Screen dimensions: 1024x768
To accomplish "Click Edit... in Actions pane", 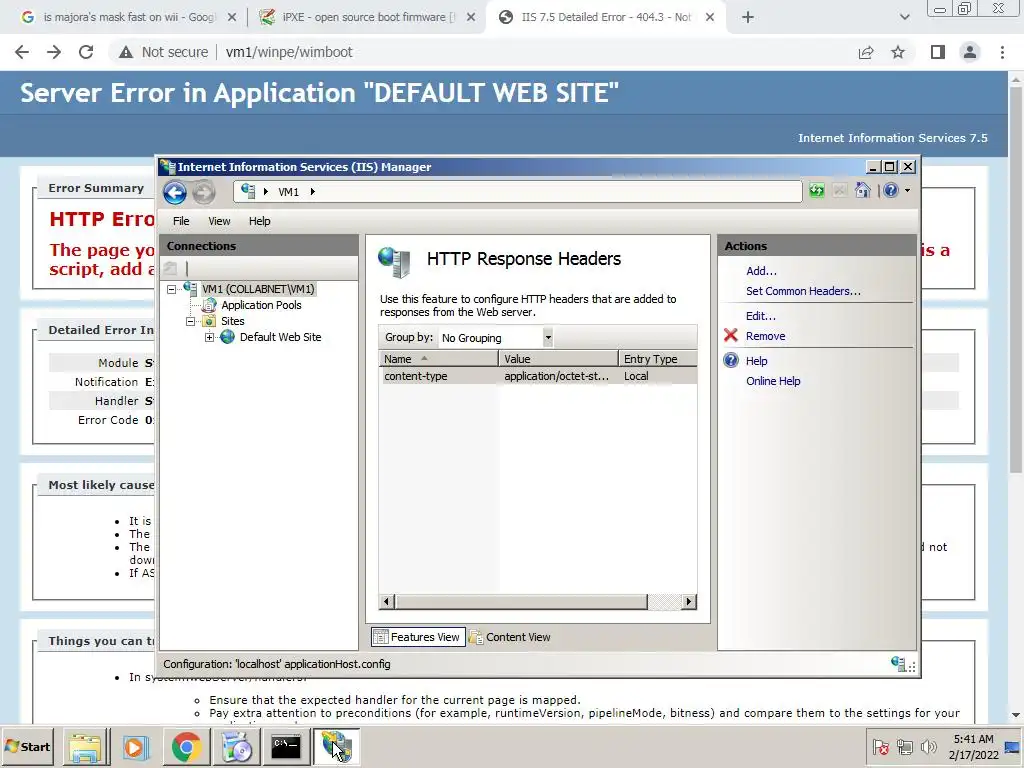I will tap(761, 316).
